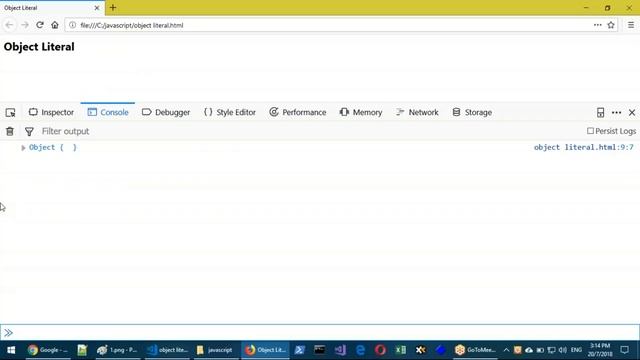Close the Object Literal tab
This screenshot has width=640, height=360.
tap(97, 8)
